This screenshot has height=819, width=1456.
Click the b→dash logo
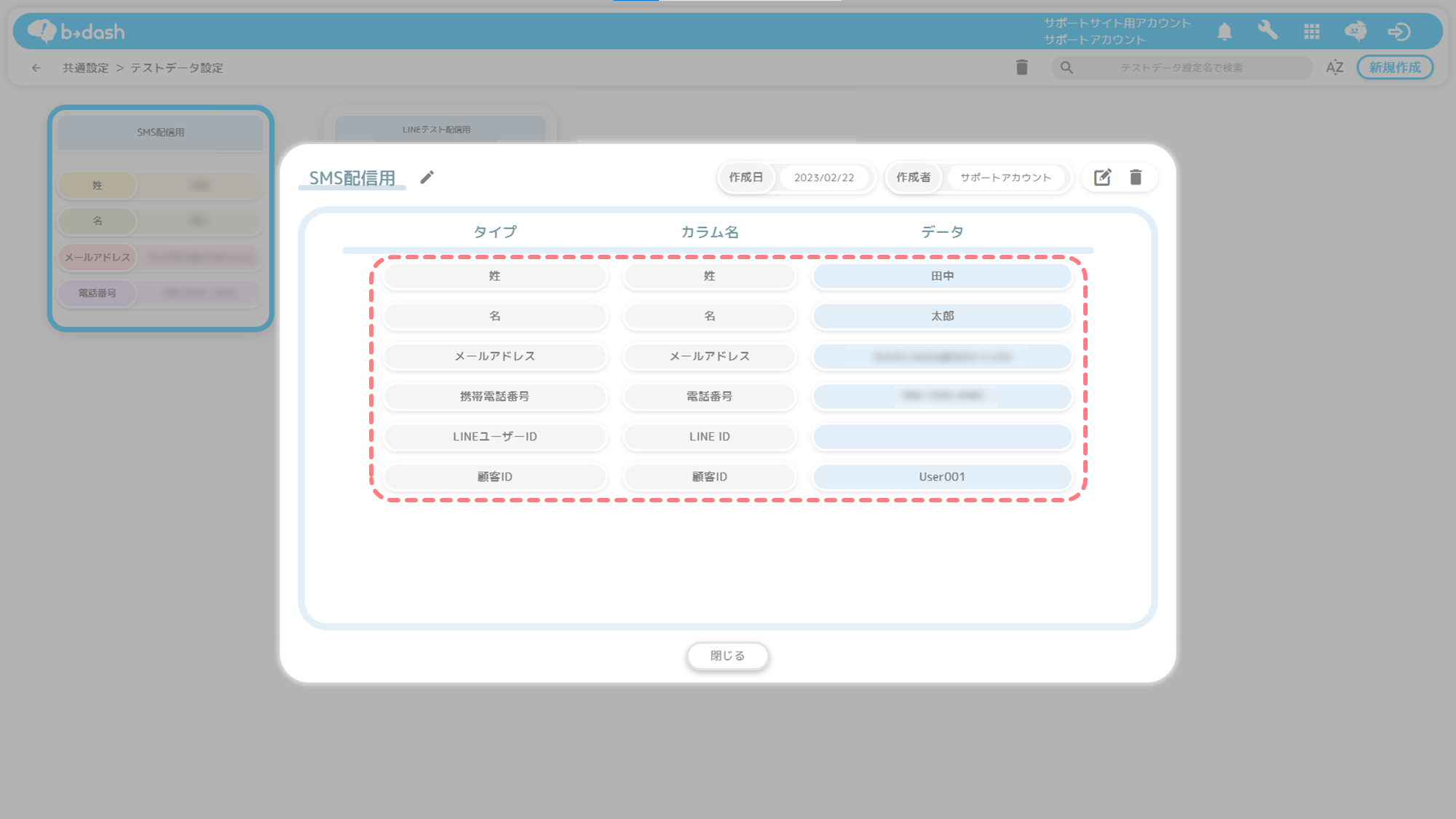click(x=76, y=31)
